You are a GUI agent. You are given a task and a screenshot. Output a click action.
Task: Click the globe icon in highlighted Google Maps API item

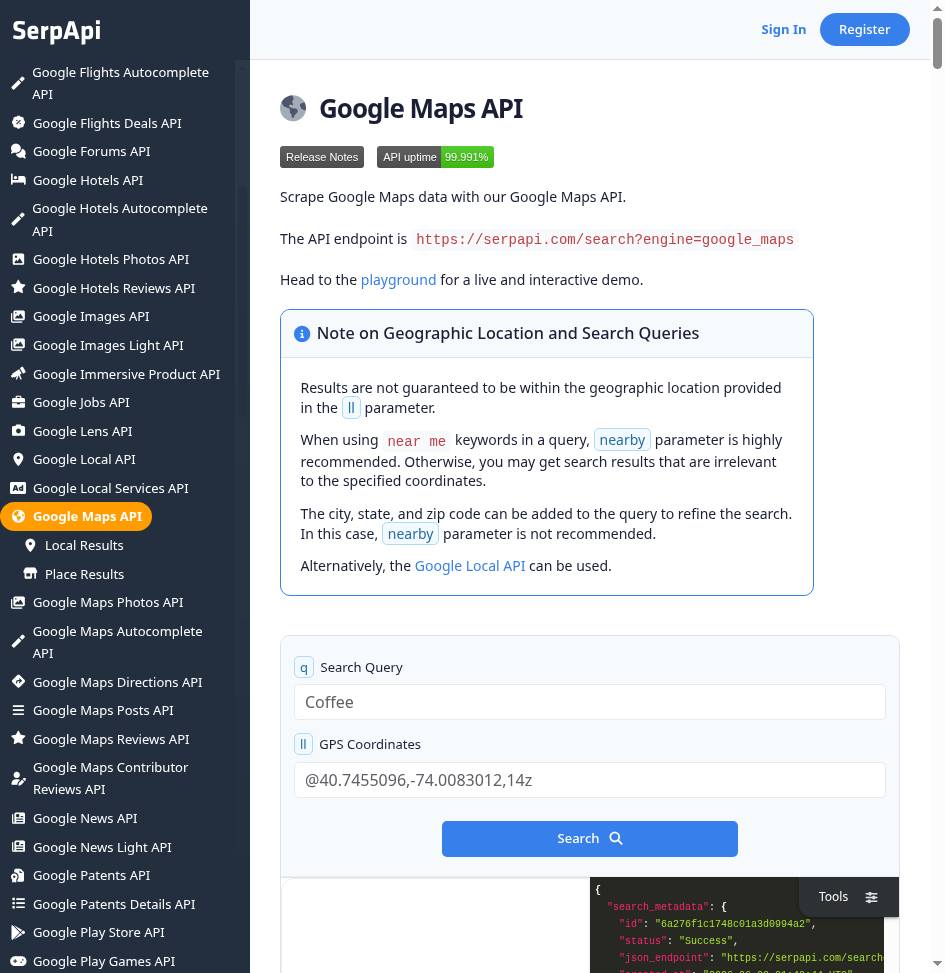click(19, 516)
